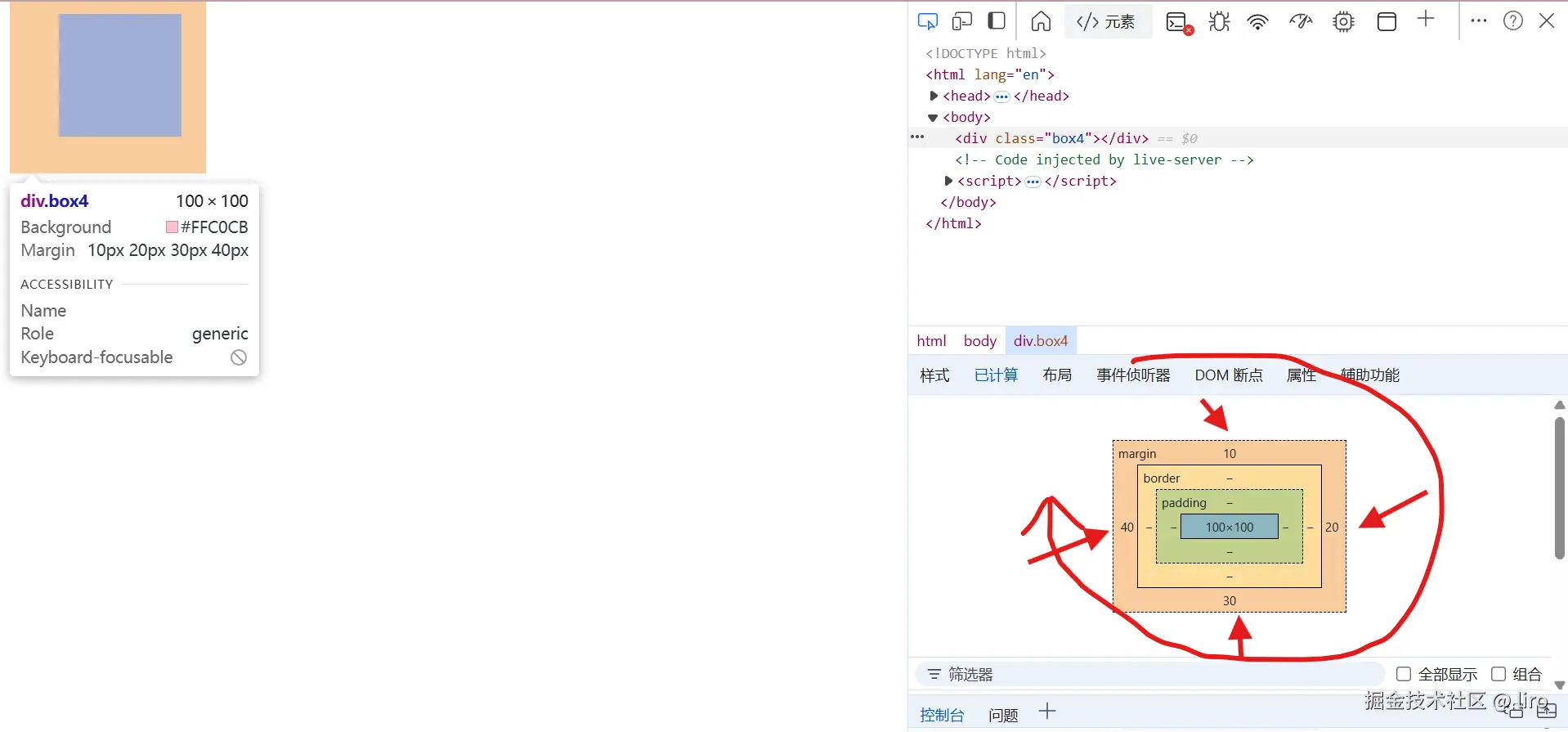The height and width of the screenshot is (732, 1568).
Task: Click the activity bar dock toggle icon
Action: pos(997,21)
